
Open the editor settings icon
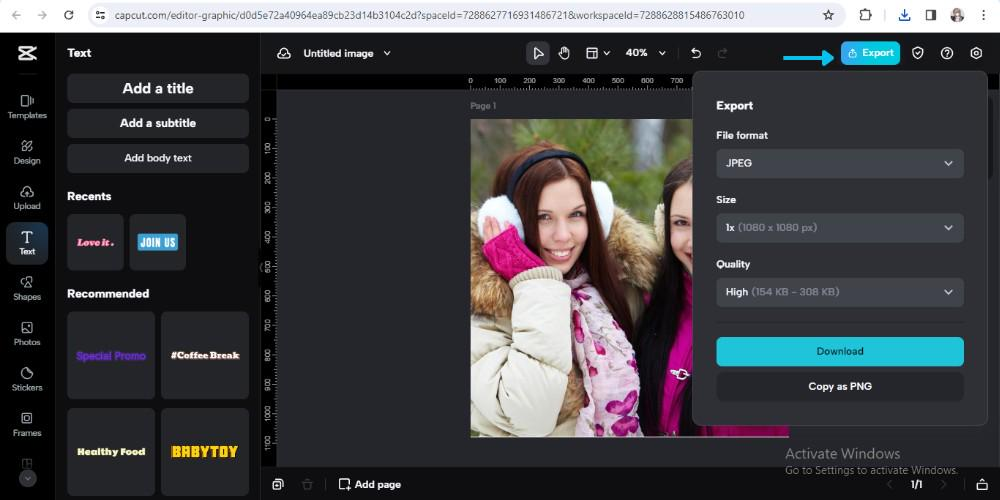tap(976, 54)
